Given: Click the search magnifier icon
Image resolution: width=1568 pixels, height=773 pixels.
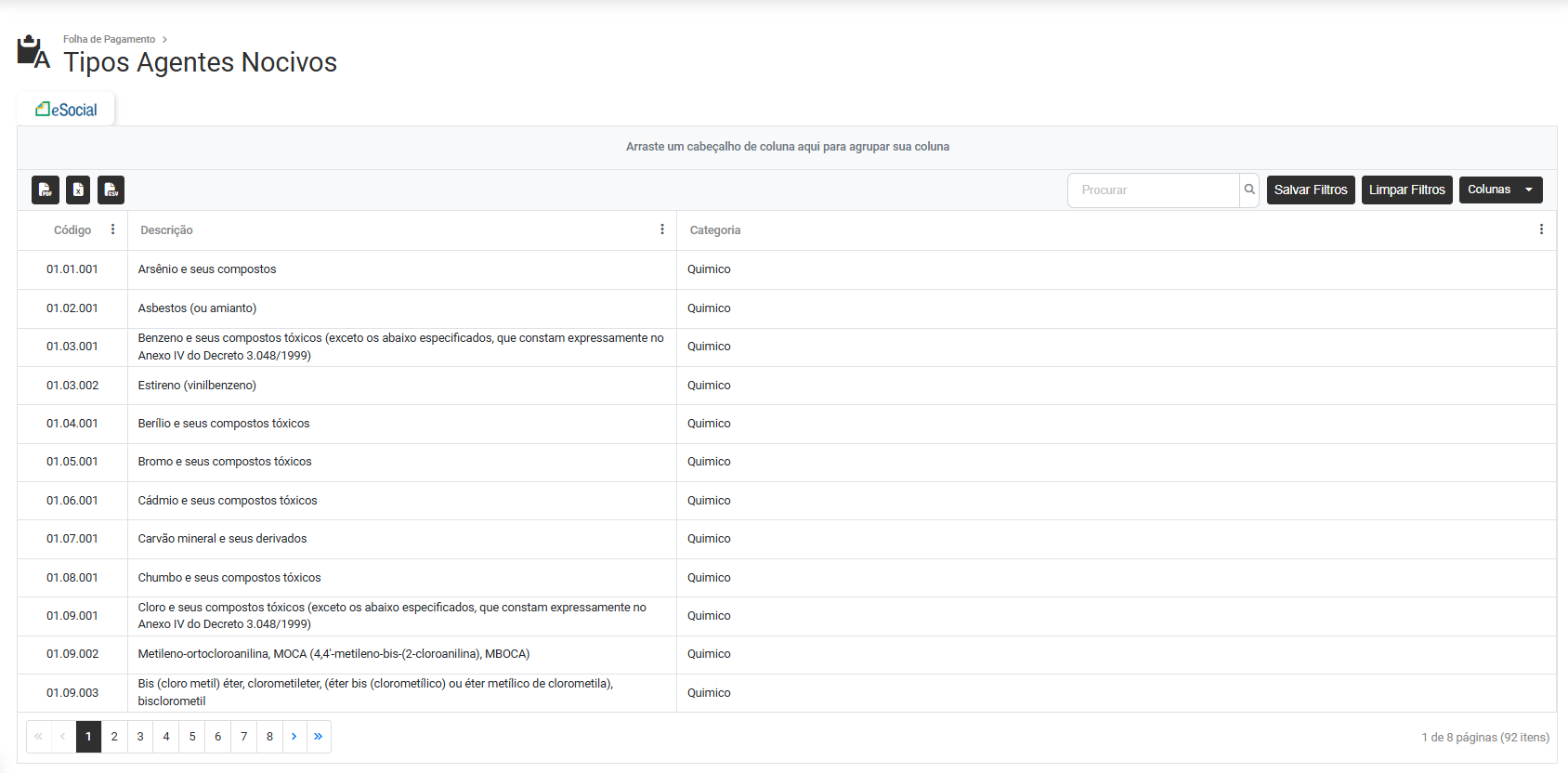Looking at the screenshot, I should click(x=1249, y=190).
